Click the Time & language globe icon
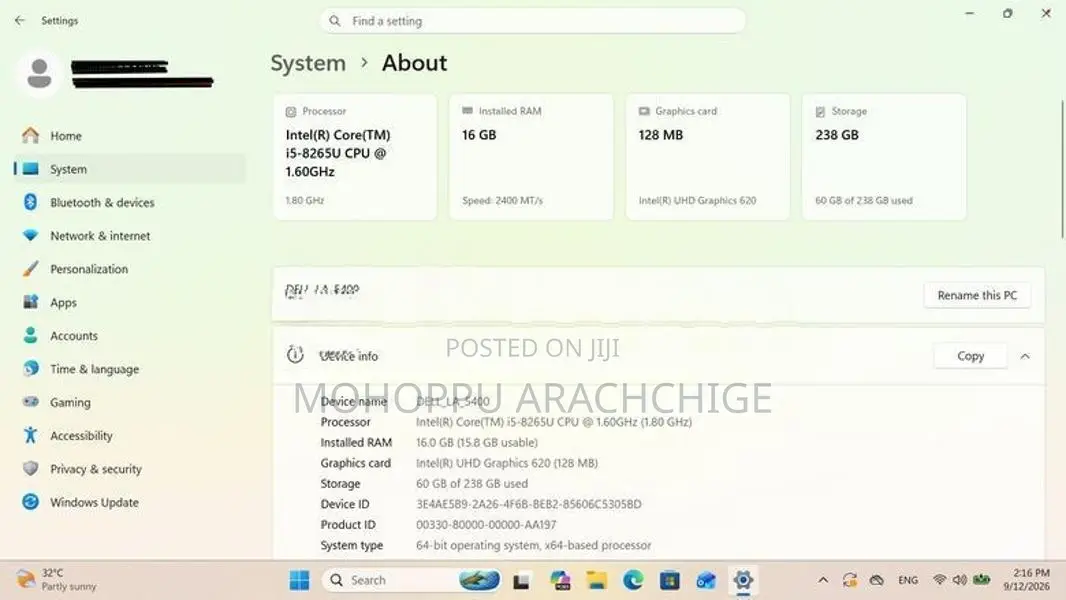 (31, 368)
